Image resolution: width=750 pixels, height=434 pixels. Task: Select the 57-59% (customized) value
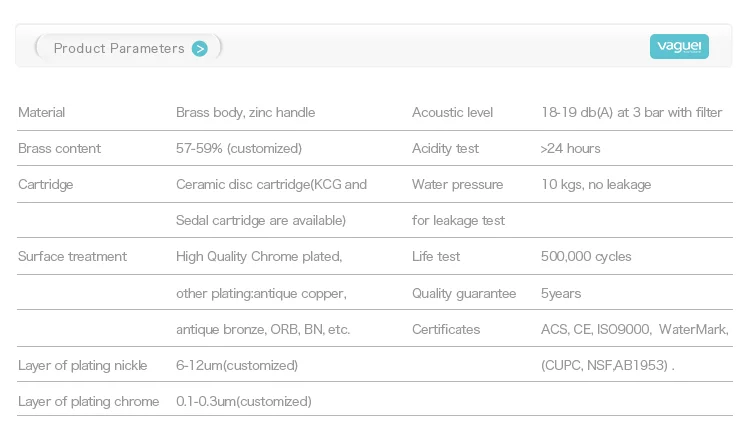click(x=238, y=149)
